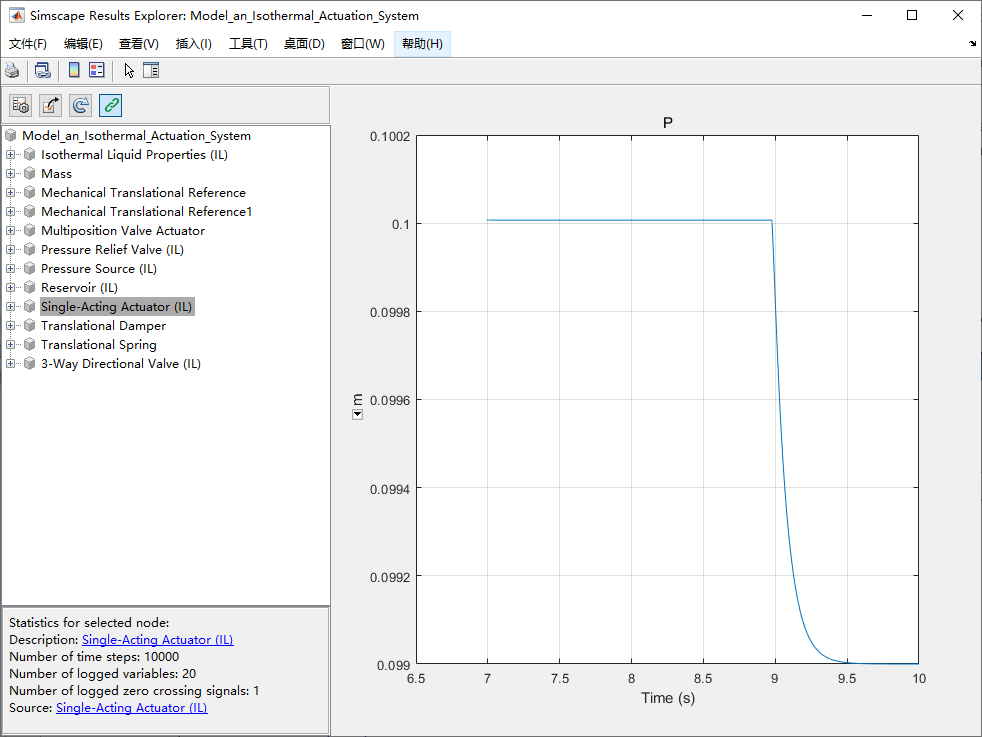Open the Property Inspector icon
The width and height of the screenshot is (982, 737).
[151, 70]
